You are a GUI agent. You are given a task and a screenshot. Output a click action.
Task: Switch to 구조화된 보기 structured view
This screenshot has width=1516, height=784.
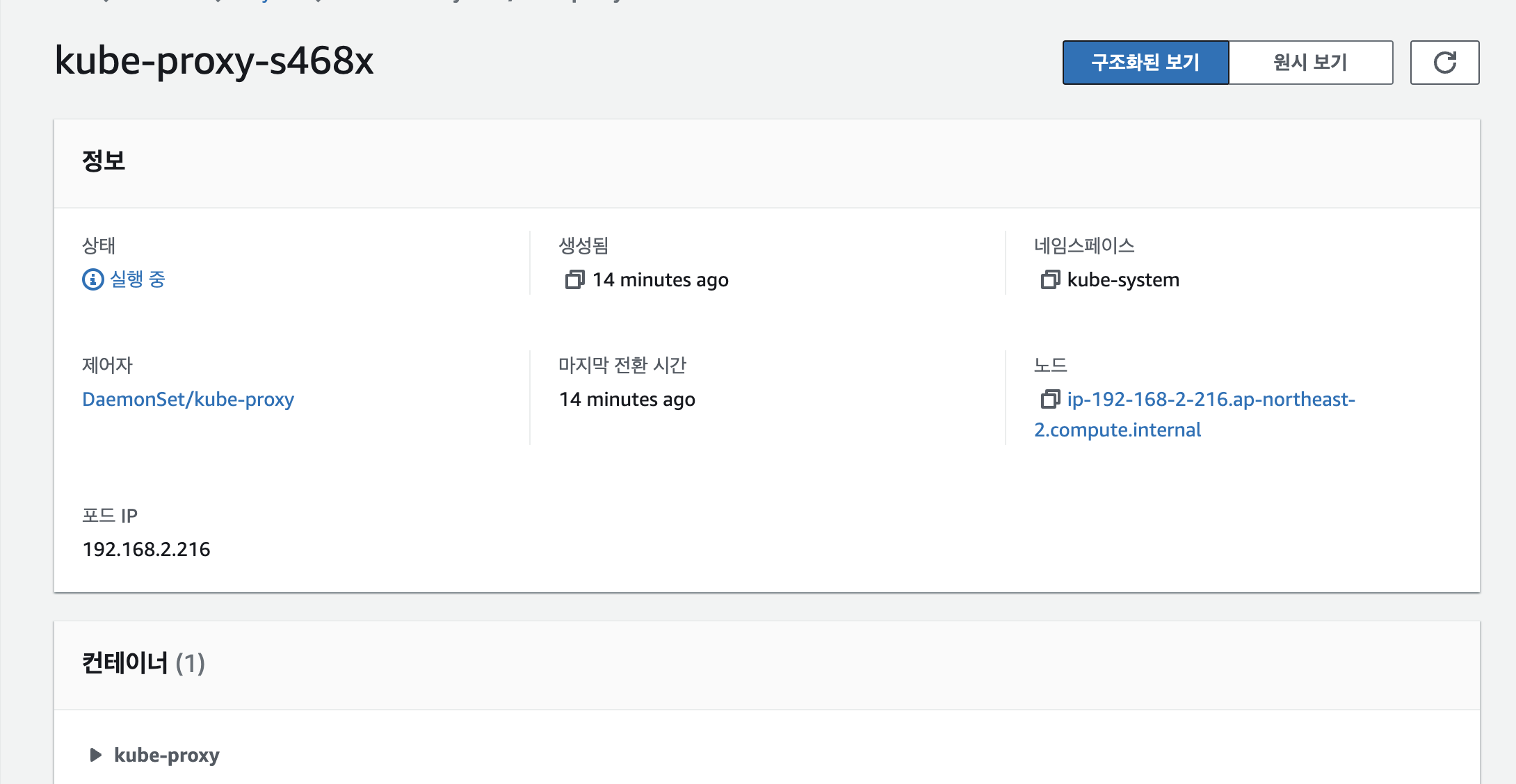click(x=1145, y=63)
